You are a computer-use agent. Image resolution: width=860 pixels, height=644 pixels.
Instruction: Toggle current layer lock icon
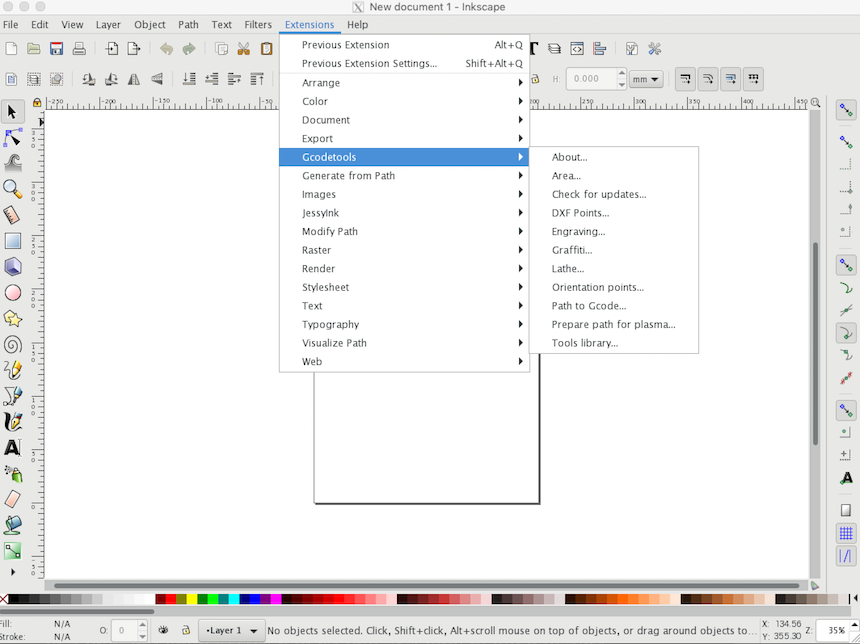(x=186, y=630)
